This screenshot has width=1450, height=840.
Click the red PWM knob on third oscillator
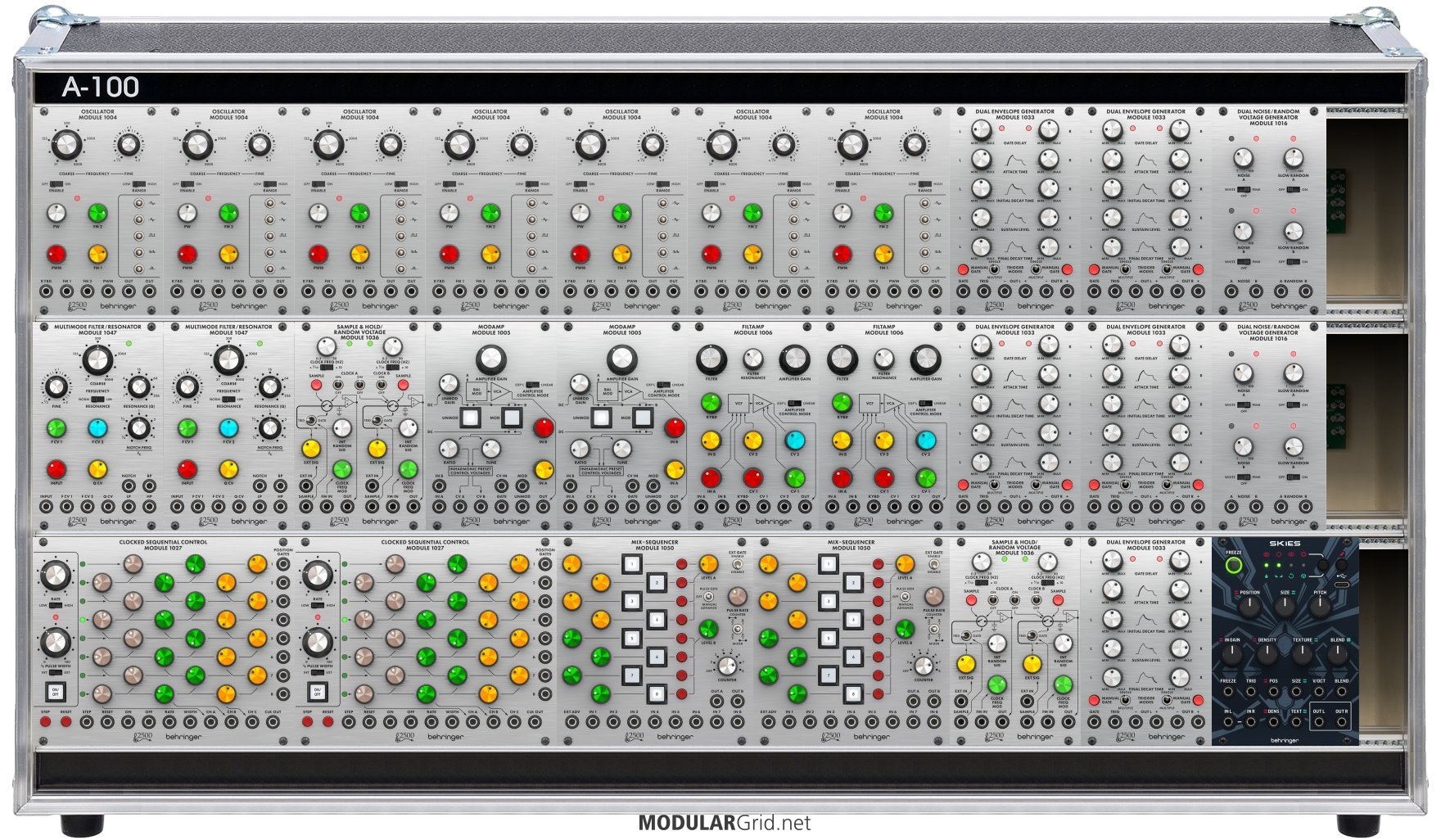pos(318,253)
